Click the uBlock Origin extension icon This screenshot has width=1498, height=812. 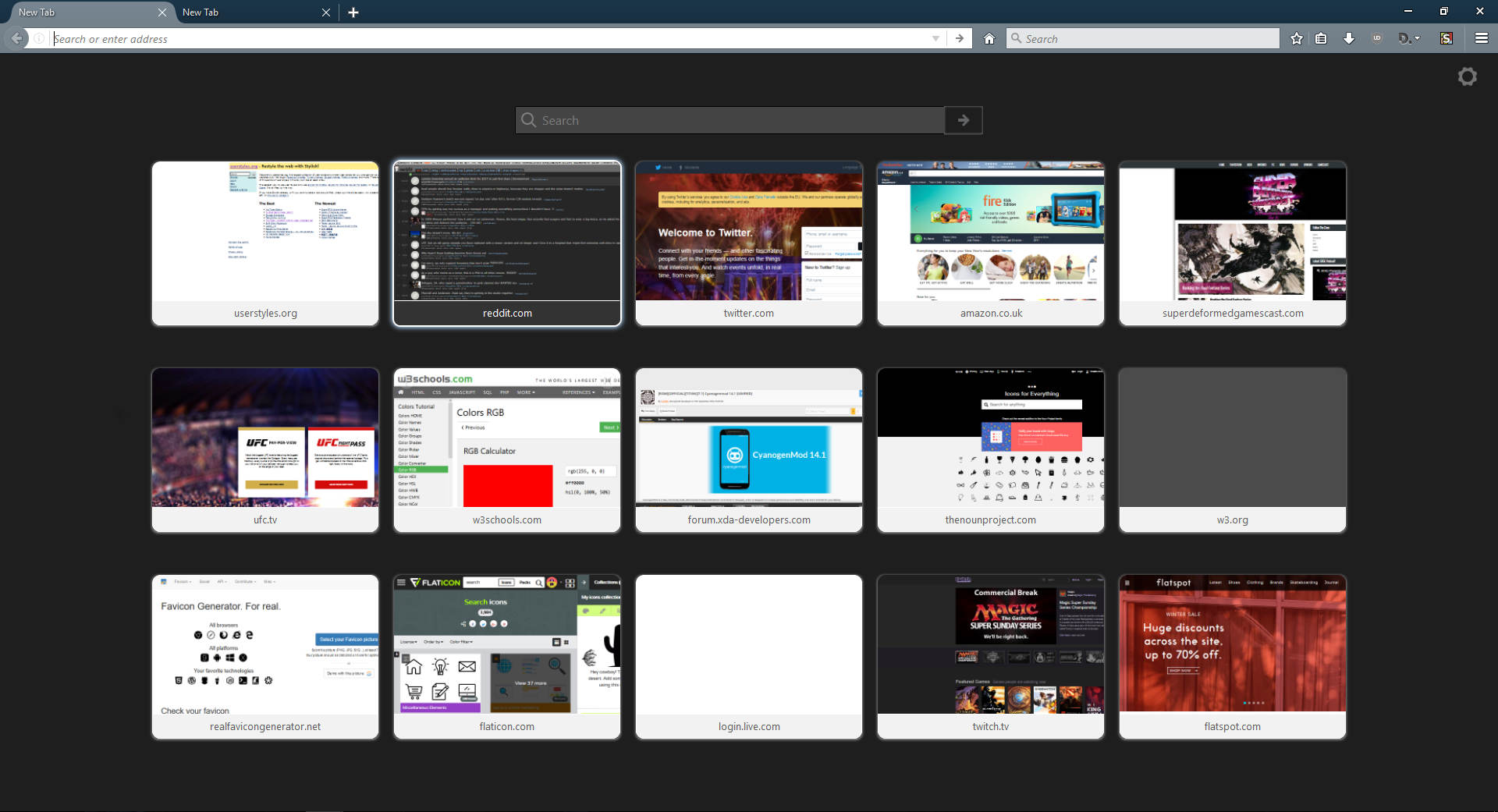click(1377, 38)
